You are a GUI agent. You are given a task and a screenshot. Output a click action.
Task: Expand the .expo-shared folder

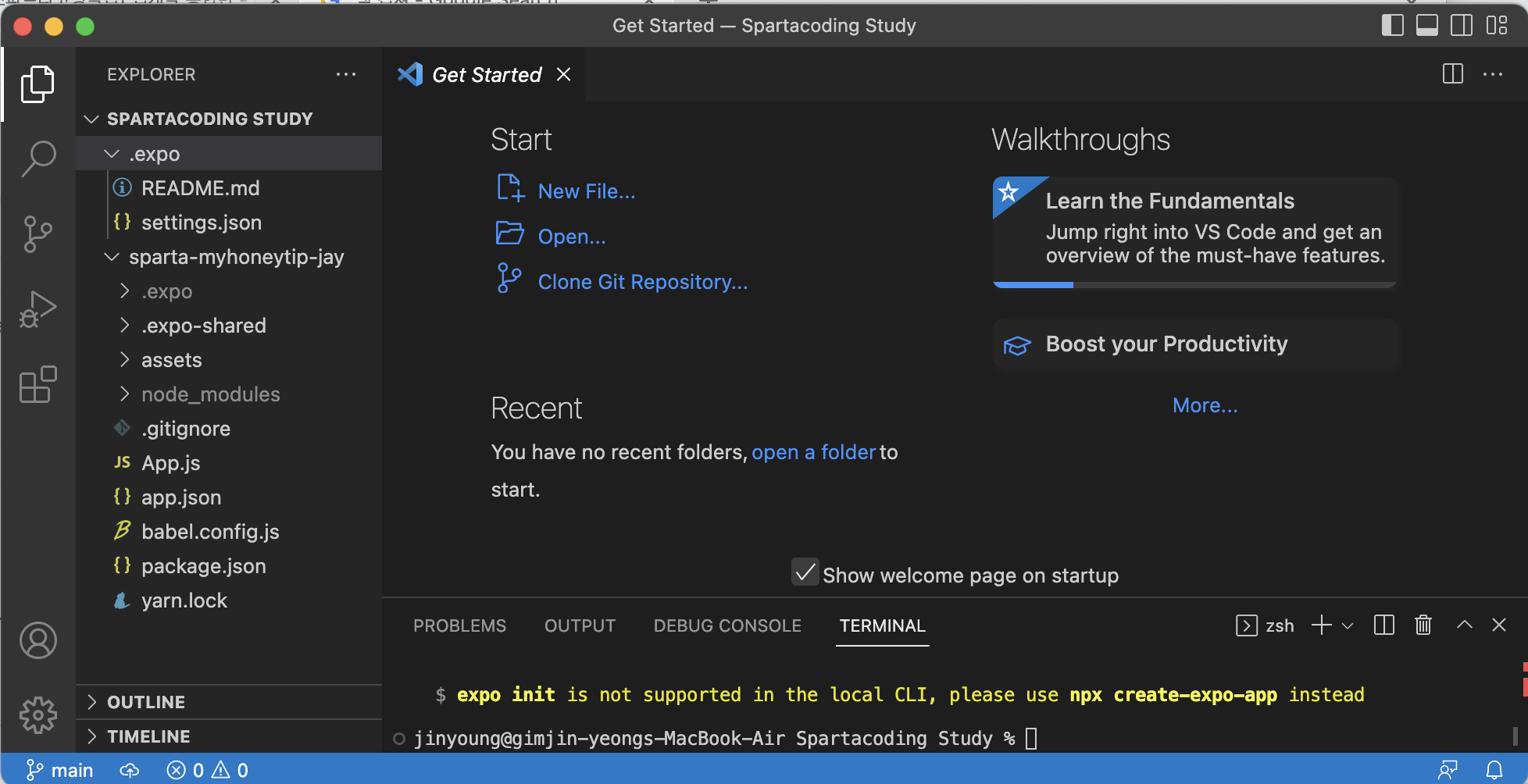(x=229, y=326)
